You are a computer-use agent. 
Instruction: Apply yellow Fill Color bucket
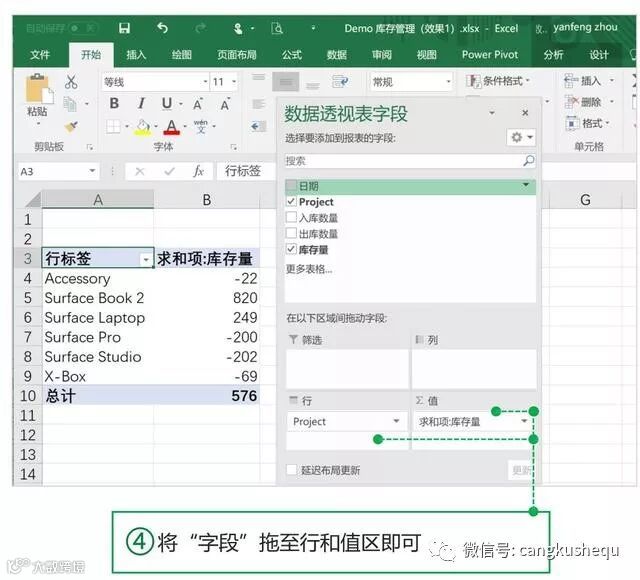[x=142, y=127]
